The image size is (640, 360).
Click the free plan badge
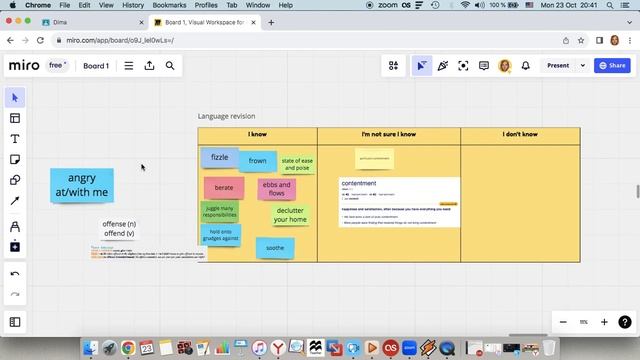pos(58,65)
